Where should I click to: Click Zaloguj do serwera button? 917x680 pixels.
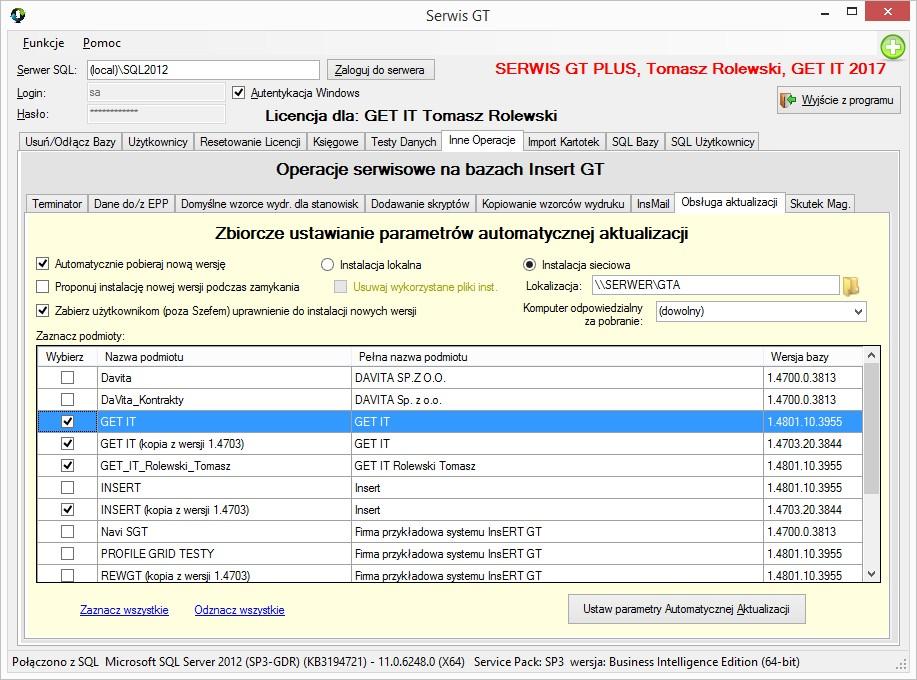tap(380, 70)
